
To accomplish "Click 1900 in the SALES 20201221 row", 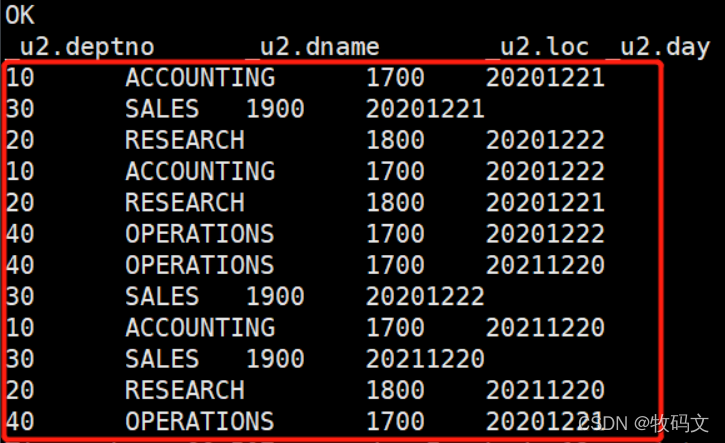I will click(x=275, y=109).
